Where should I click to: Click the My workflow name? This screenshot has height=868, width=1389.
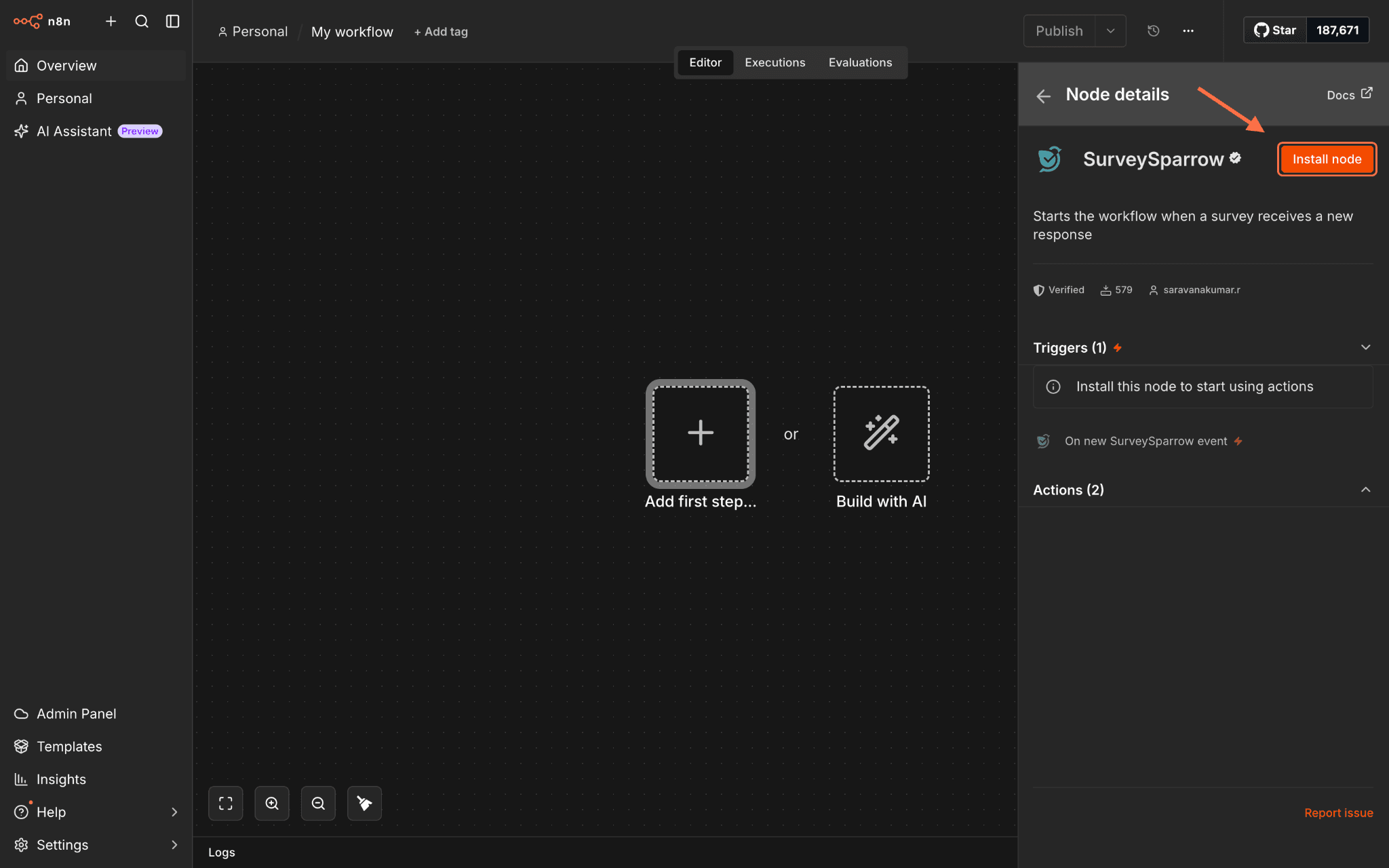click(x=352, y=31)
